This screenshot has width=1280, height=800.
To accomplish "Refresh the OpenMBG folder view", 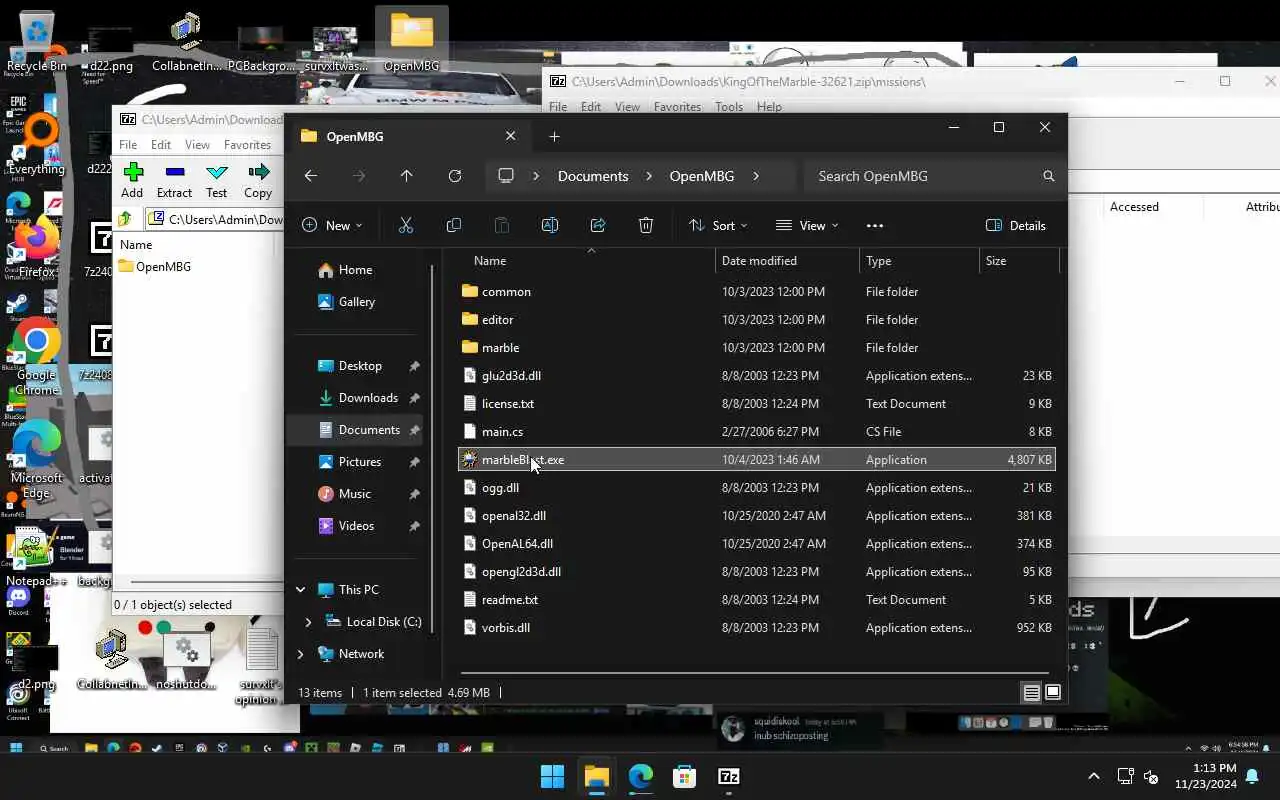I will (454, 176).
